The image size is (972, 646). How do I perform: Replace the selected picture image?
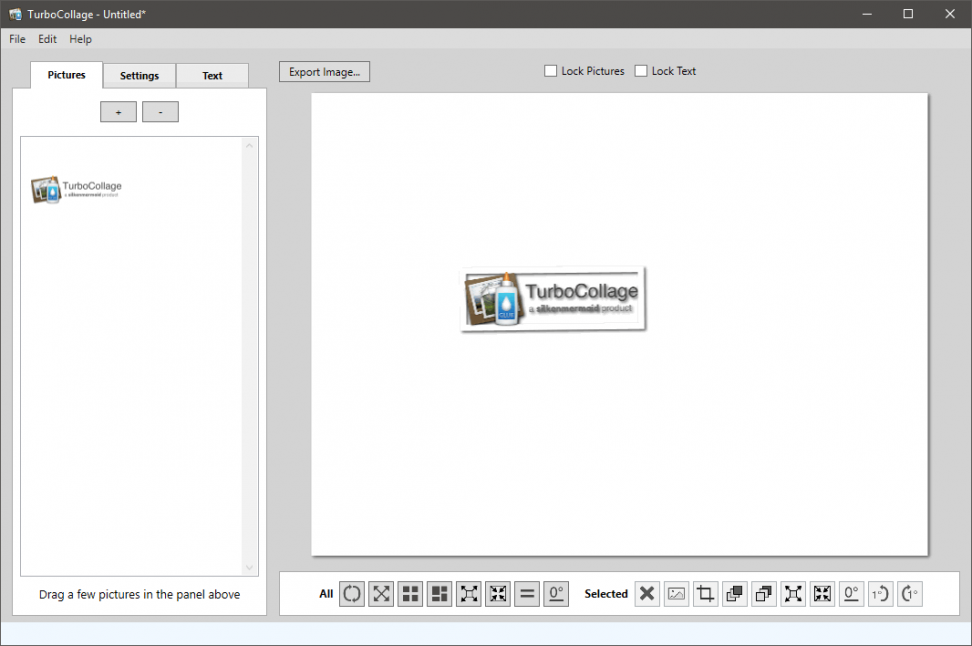[x=675, y=593]
